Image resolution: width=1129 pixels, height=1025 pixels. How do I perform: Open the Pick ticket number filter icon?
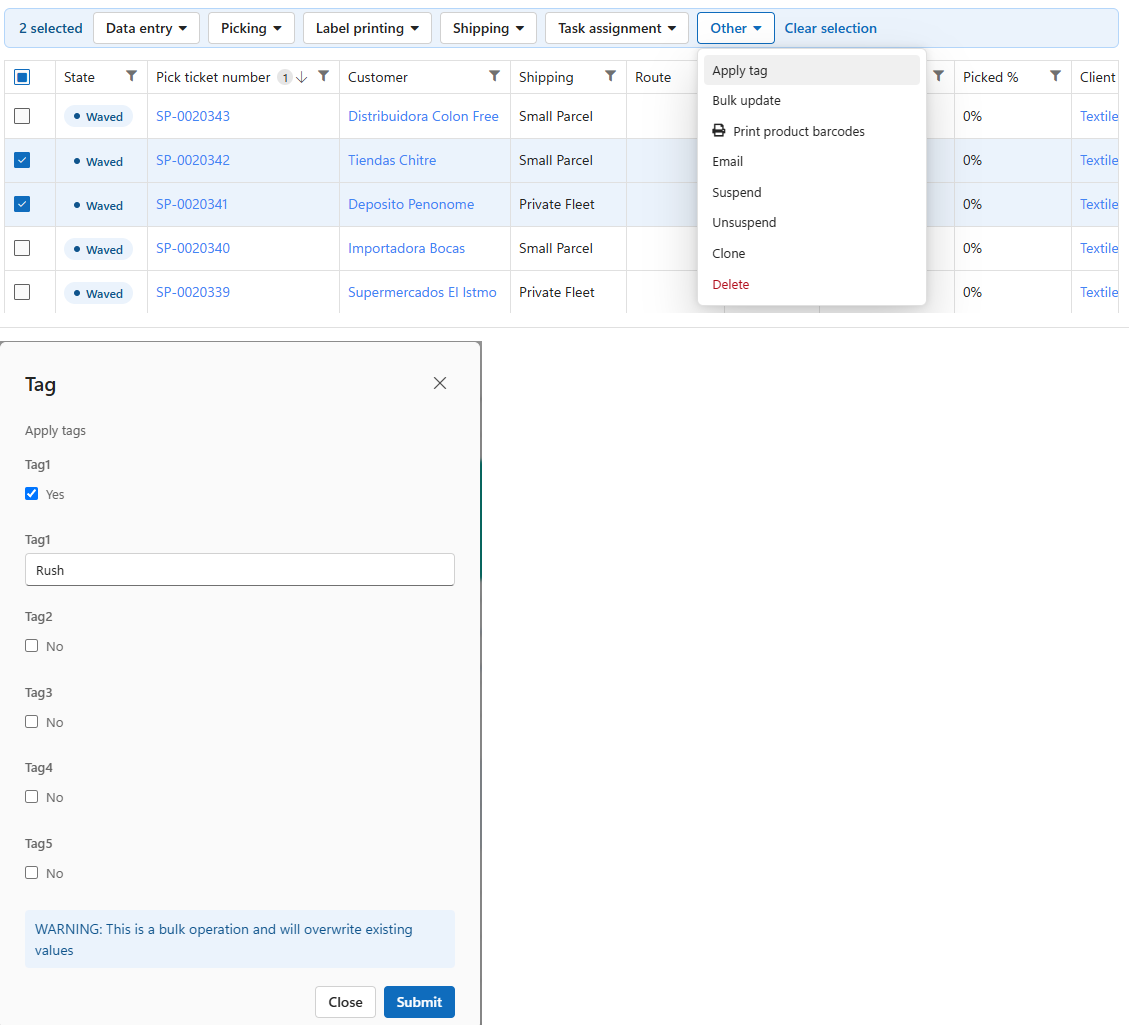coord(324,76)
